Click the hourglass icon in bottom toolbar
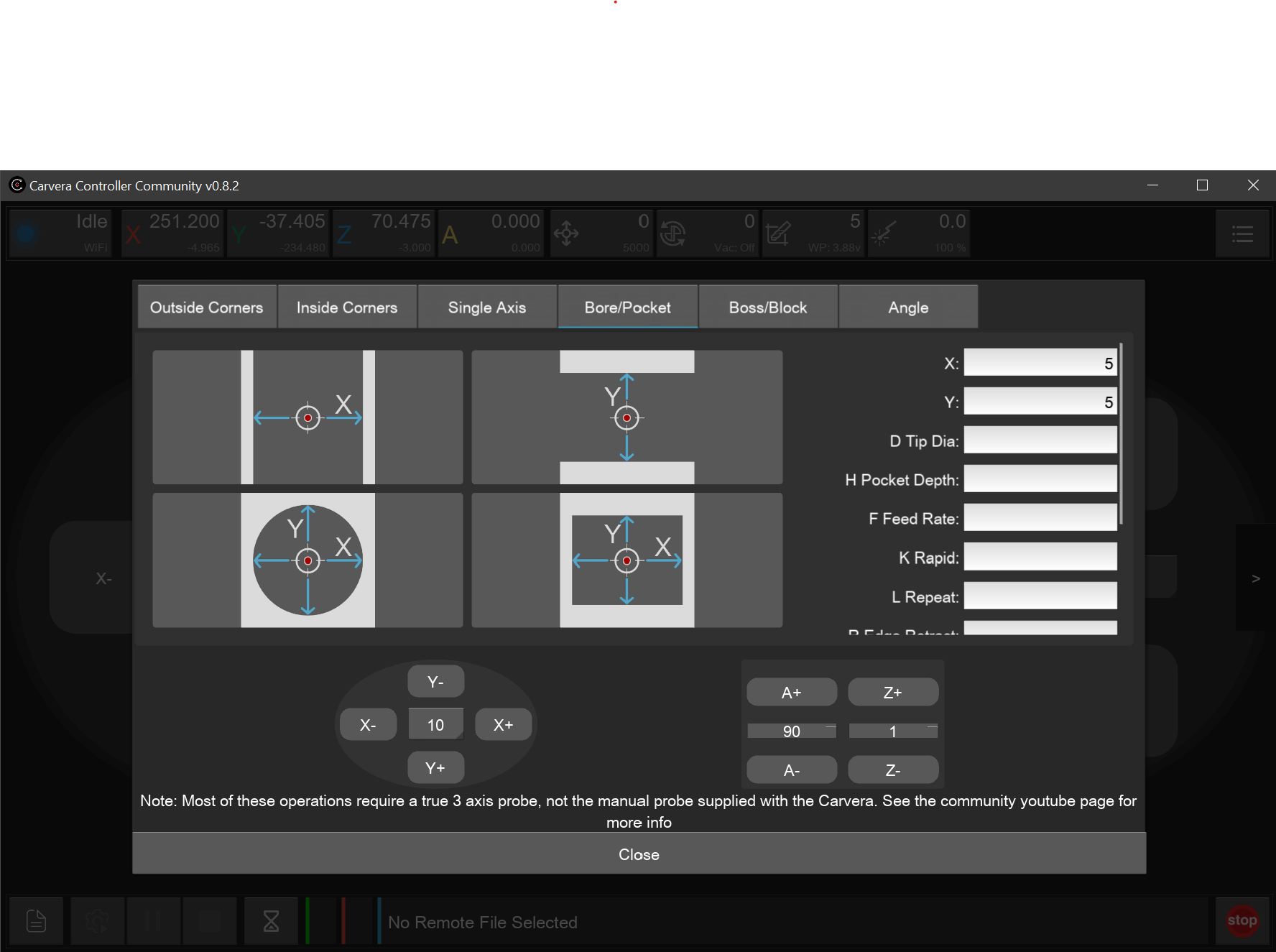1276x952 pixels. [271, 920]
